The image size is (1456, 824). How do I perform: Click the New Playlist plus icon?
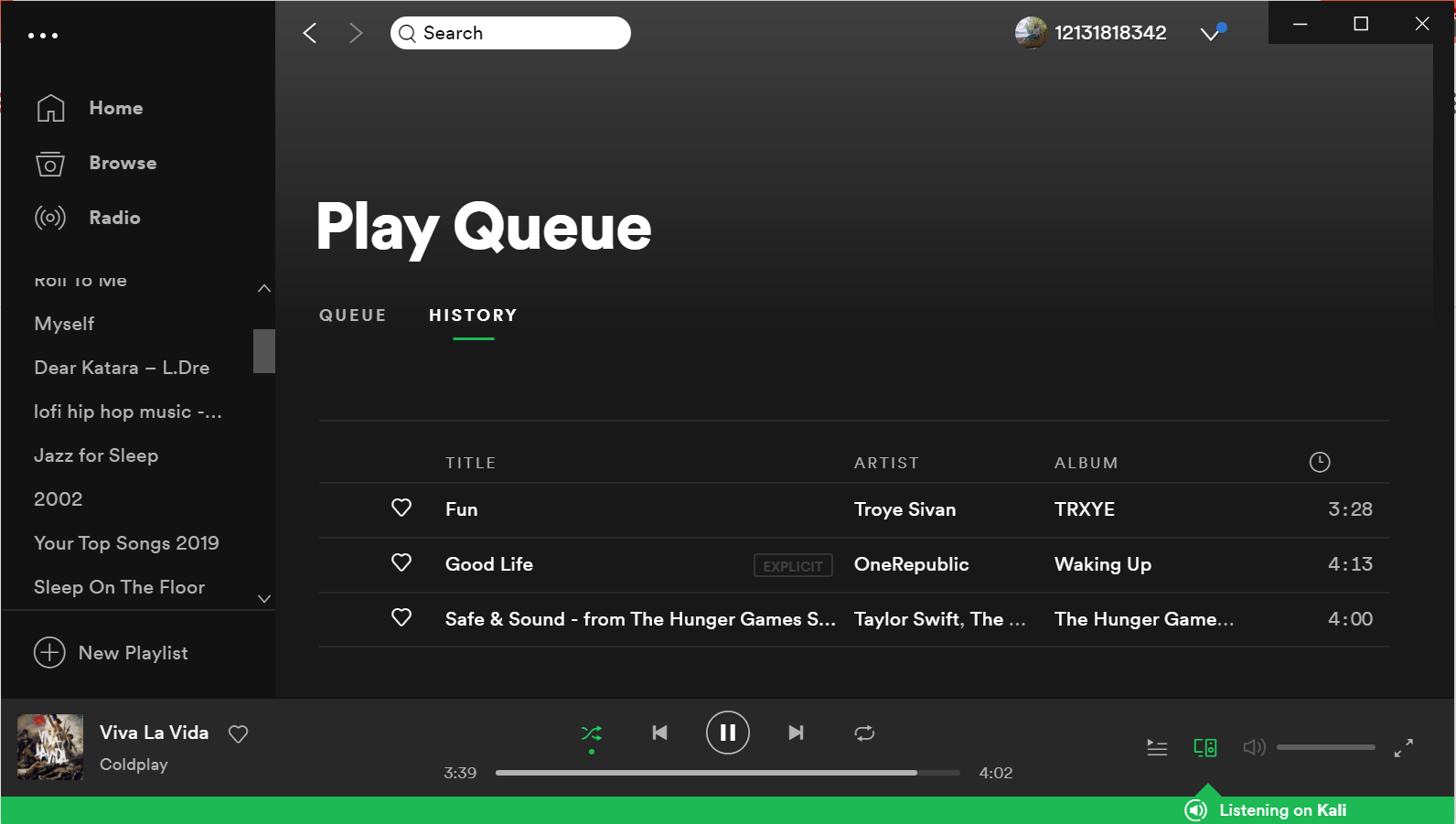point(49,653)
